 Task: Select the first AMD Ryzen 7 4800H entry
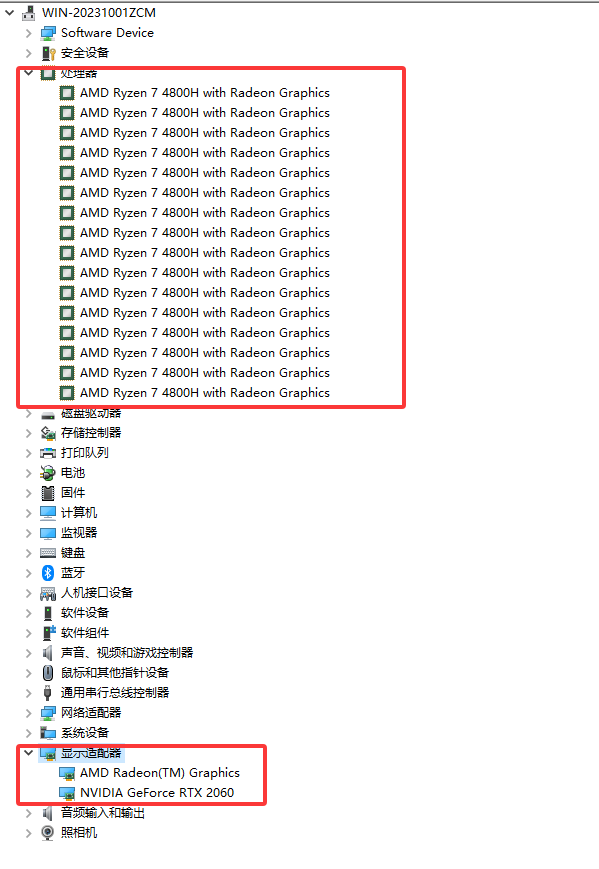point(204,93)
